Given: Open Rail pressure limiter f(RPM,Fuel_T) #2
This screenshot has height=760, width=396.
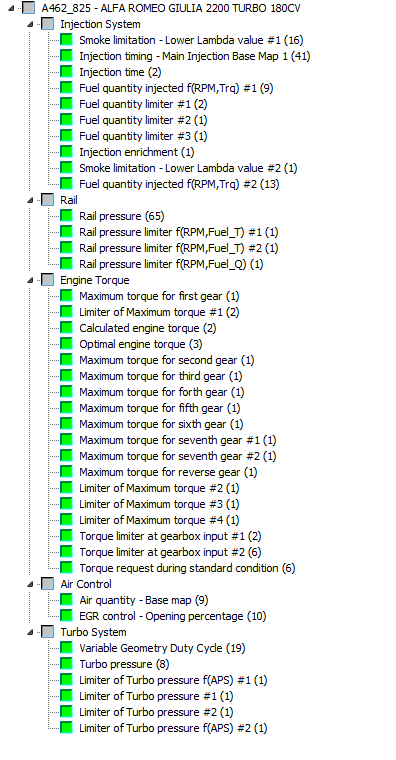Looking at the screenshot, I should coord(179,248).
